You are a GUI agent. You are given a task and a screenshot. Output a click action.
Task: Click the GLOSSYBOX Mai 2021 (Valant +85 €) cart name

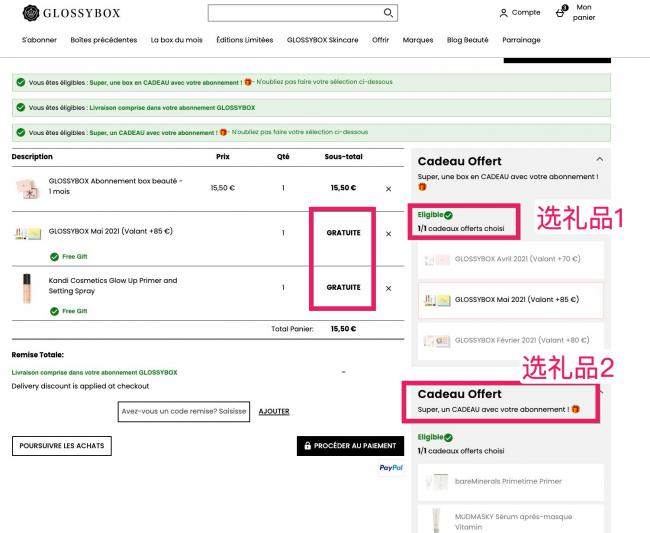click(110, 231)
